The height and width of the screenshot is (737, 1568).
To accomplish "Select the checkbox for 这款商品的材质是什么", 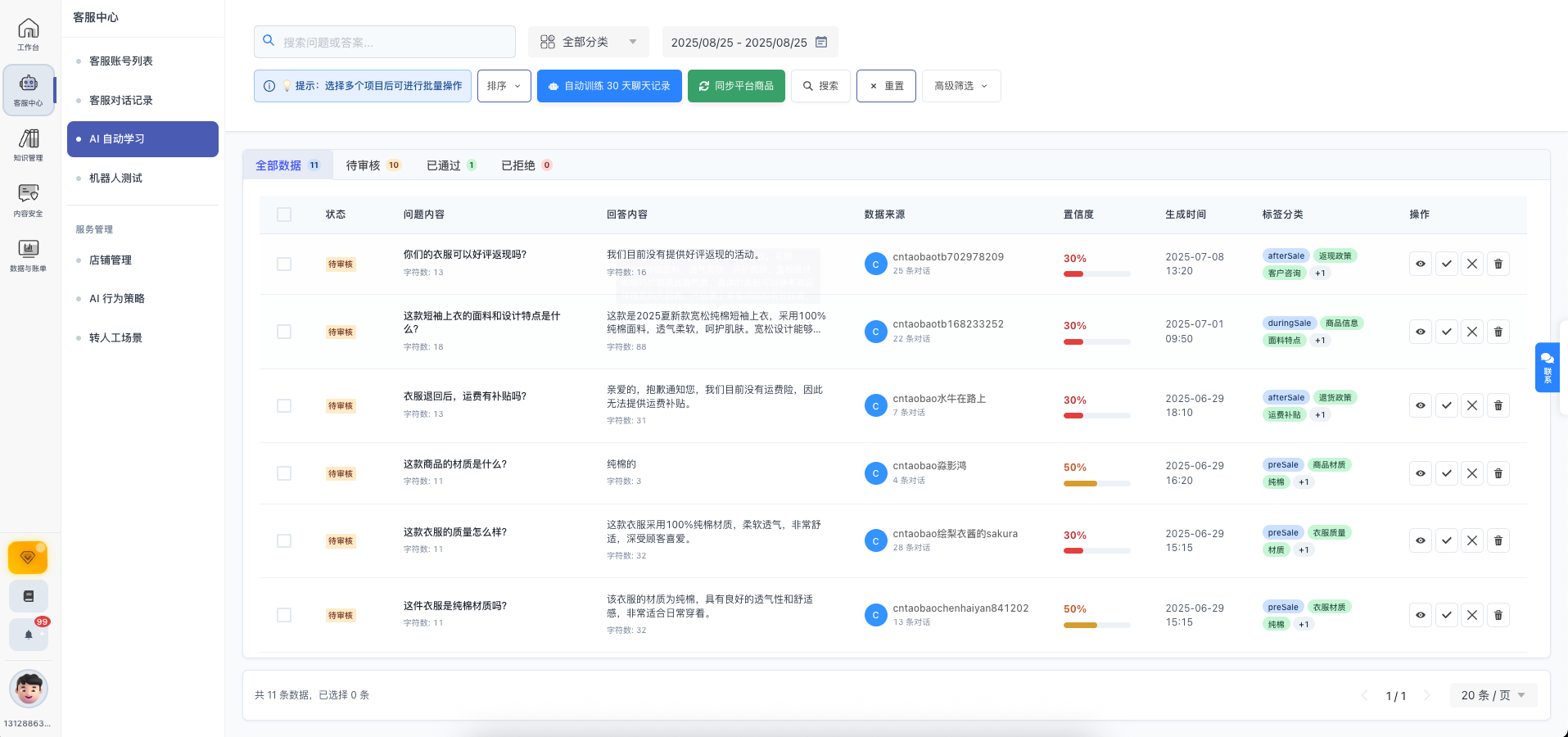I will coord(284,473).
